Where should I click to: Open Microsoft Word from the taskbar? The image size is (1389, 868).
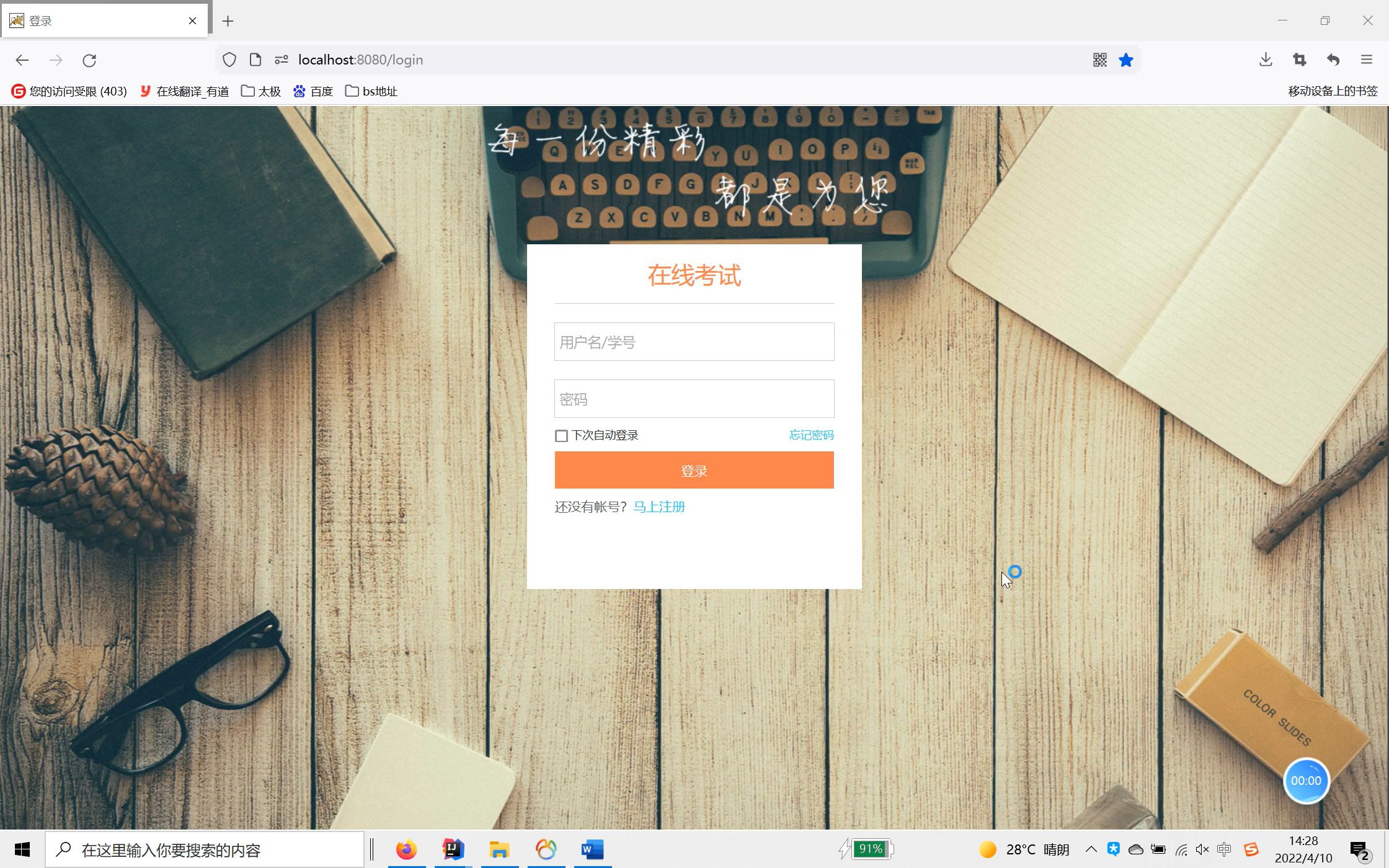[x=592, y=849]
